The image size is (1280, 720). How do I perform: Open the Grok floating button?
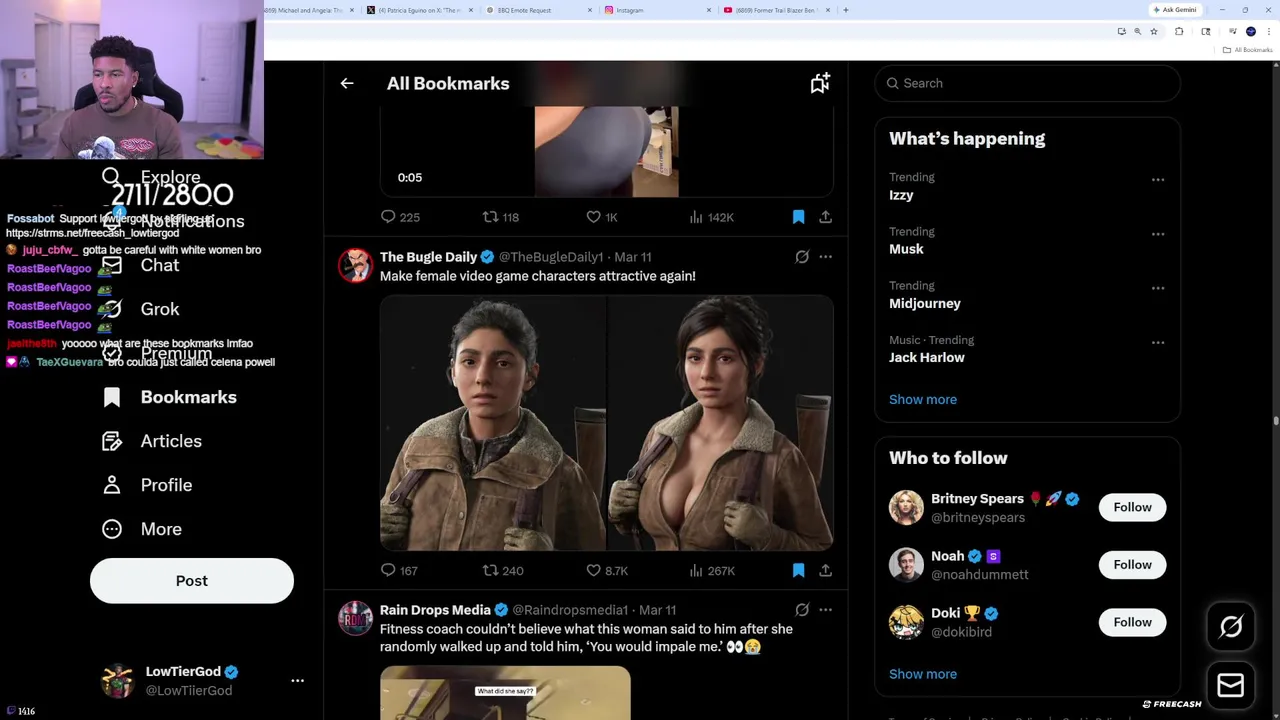point(1231,627)
